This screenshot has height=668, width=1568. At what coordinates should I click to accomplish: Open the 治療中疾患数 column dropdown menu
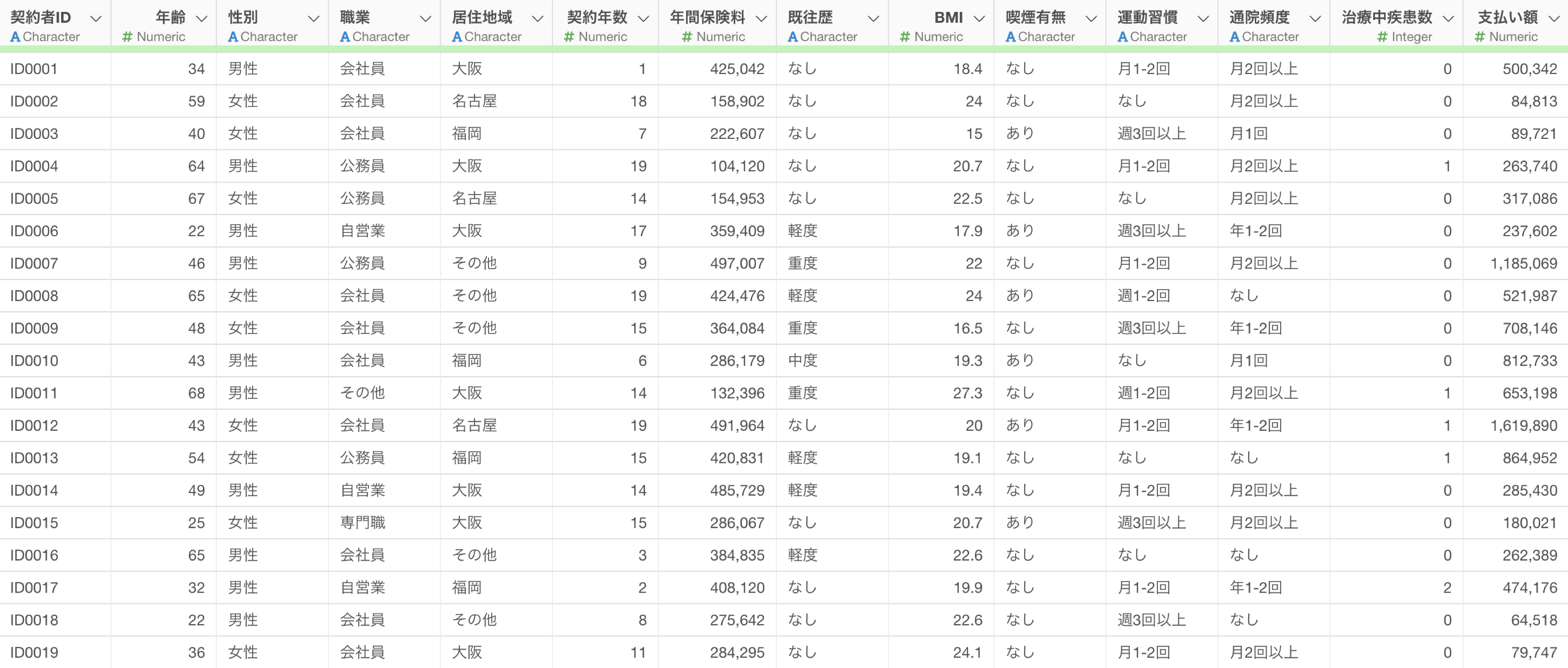(x=1449, y=19)
